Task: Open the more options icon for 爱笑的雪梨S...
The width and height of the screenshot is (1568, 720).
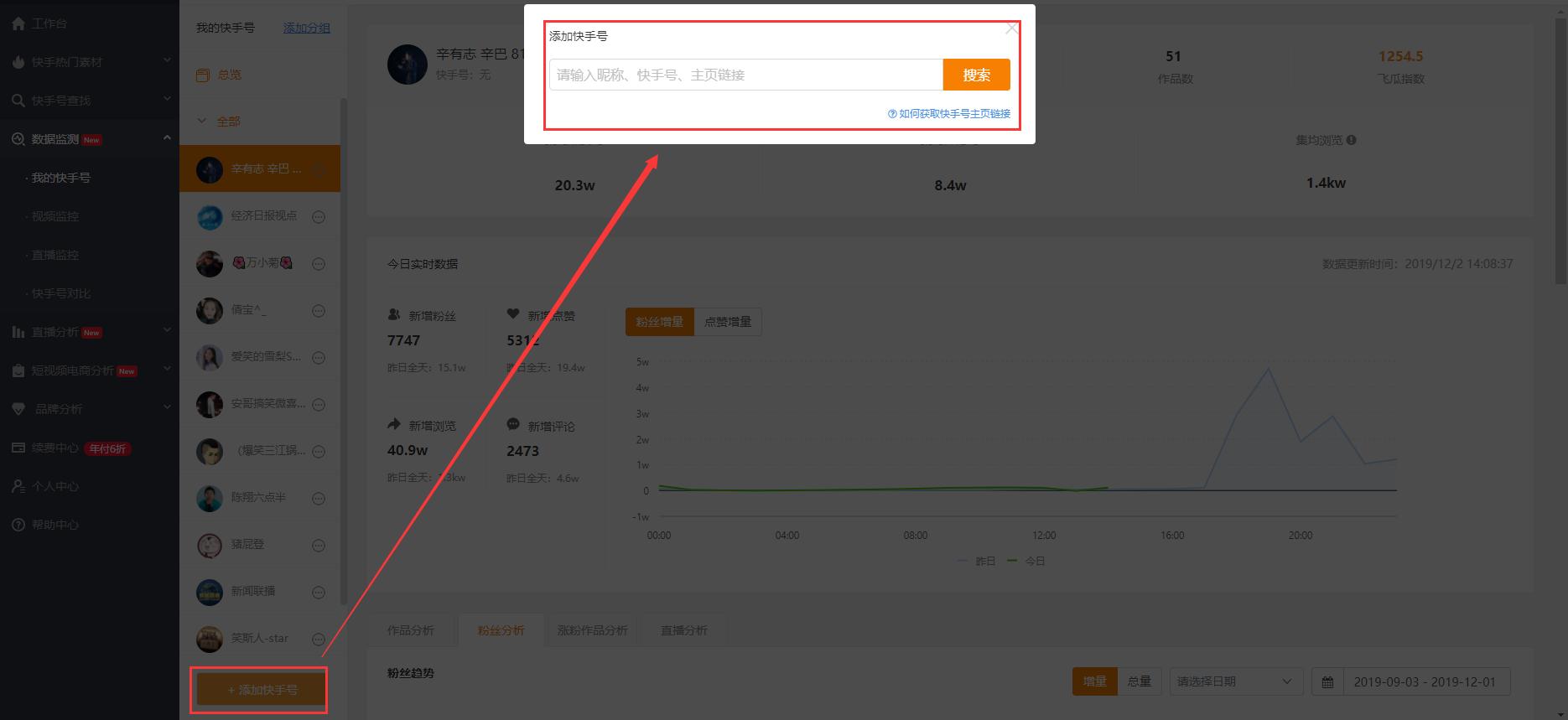Action: [319, 358]
